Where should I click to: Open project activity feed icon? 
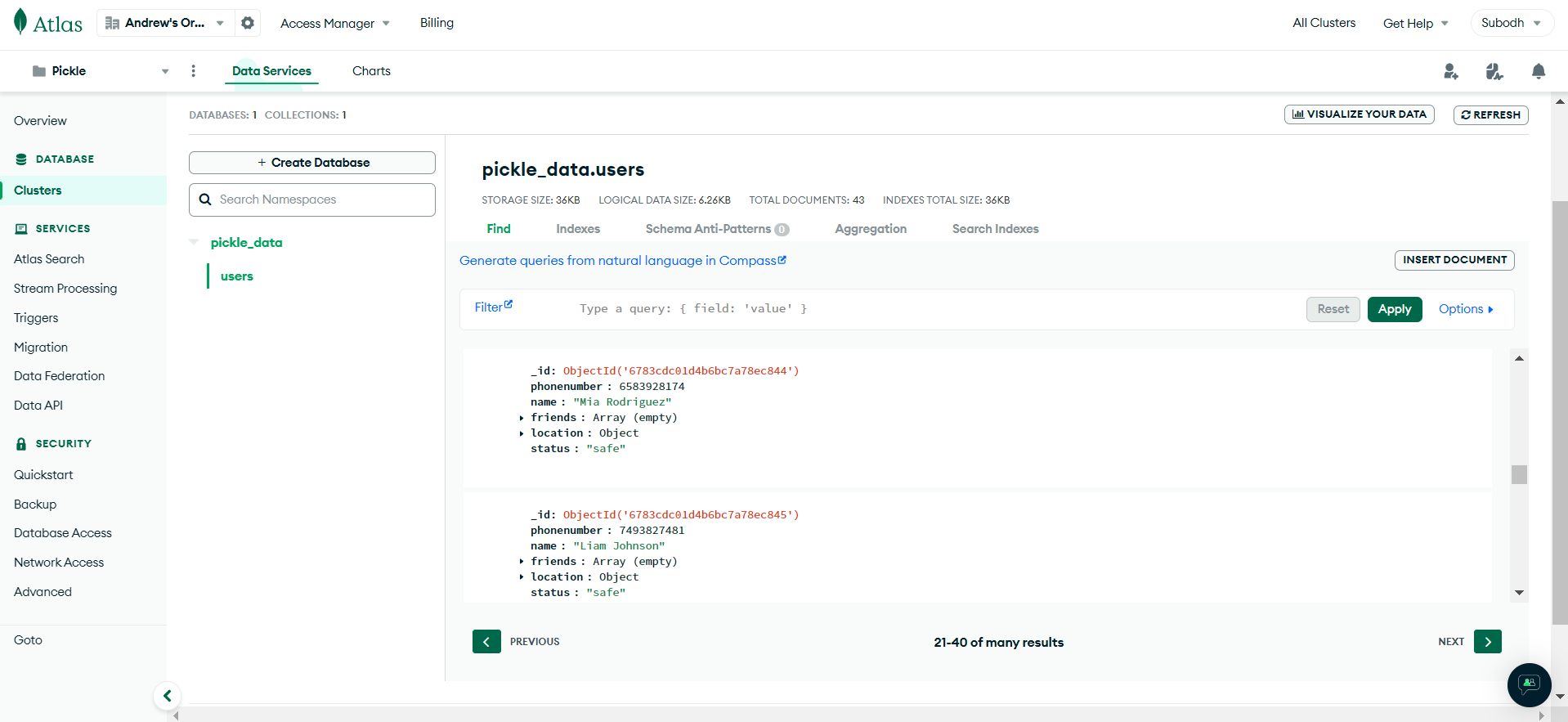[1494, 72]
